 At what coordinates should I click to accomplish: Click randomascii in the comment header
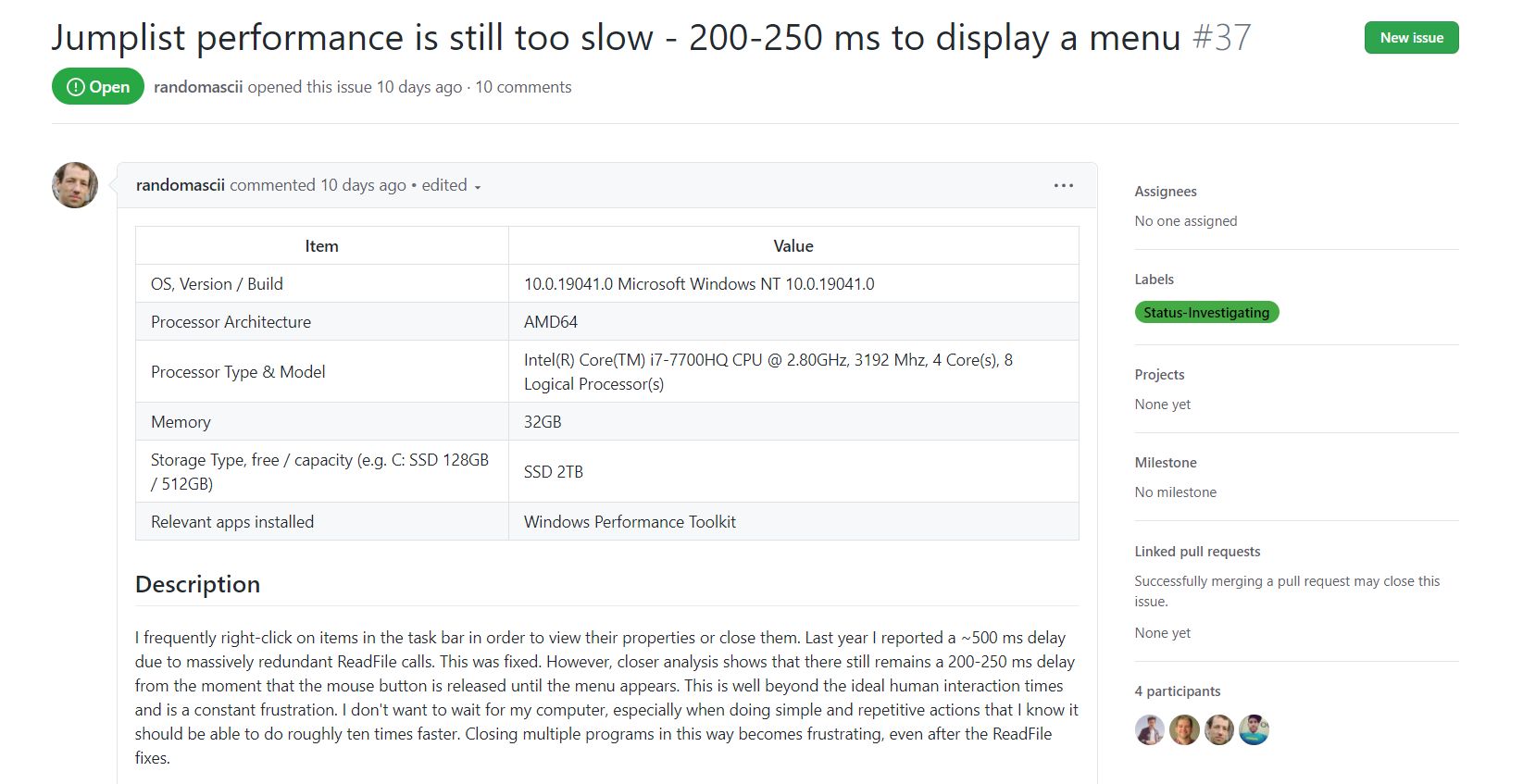(x=180, y=185)
